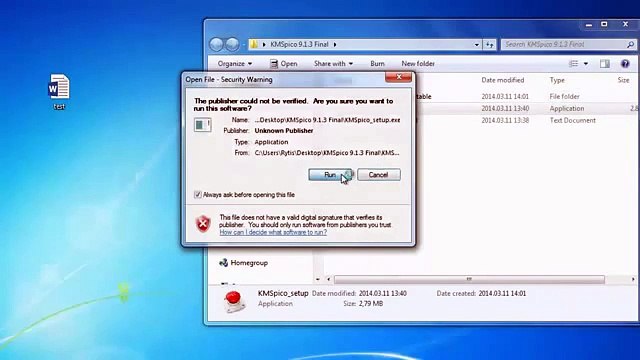This screenshot has height=360, width=640.
Task: Open the address bar history dropdown arrow
Action: pos(476,44)
